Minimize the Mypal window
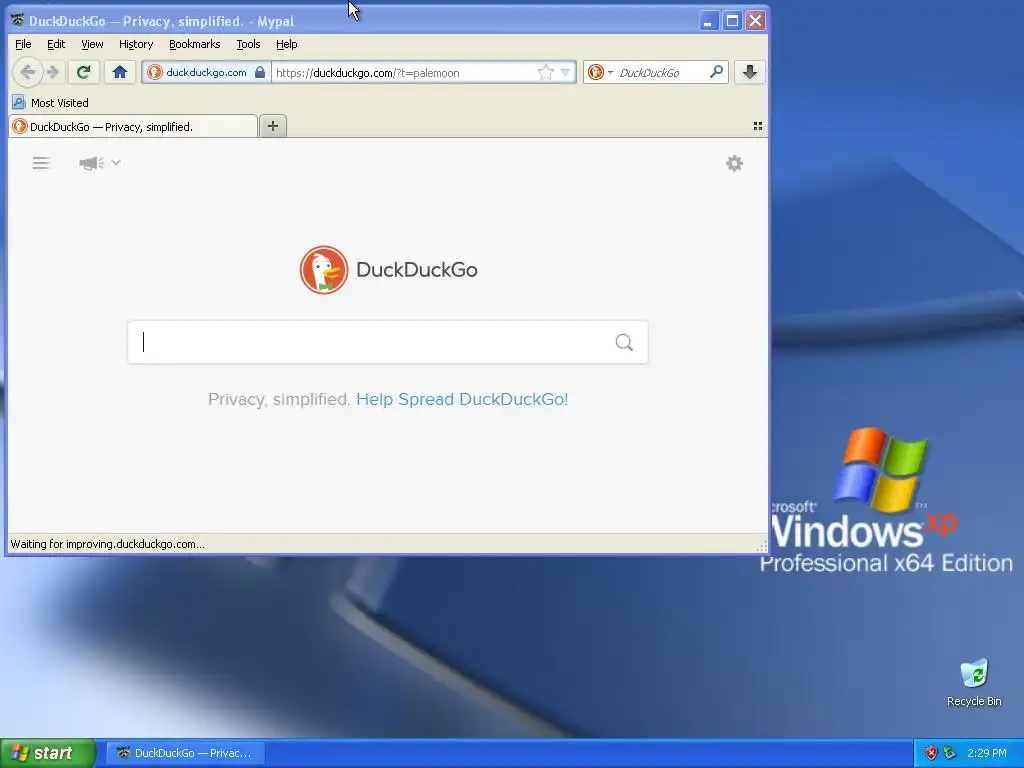The image size is (1024, 768). (709, 21)
